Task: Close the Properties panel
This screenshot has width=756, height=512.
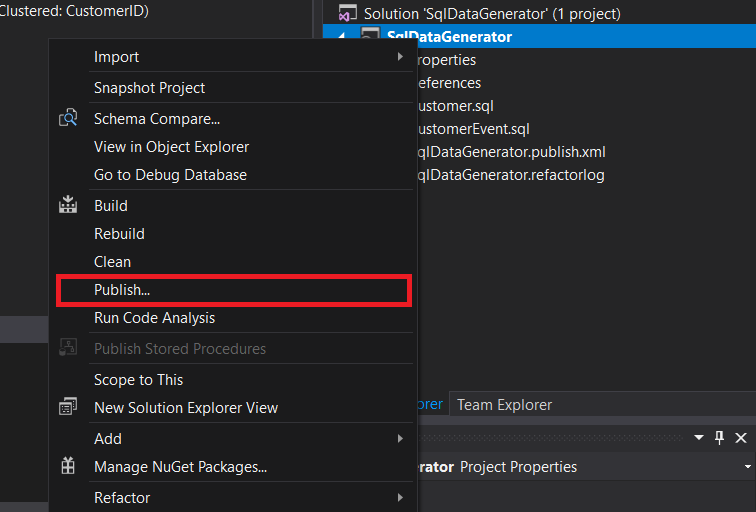Action: (x=741, y=438)
